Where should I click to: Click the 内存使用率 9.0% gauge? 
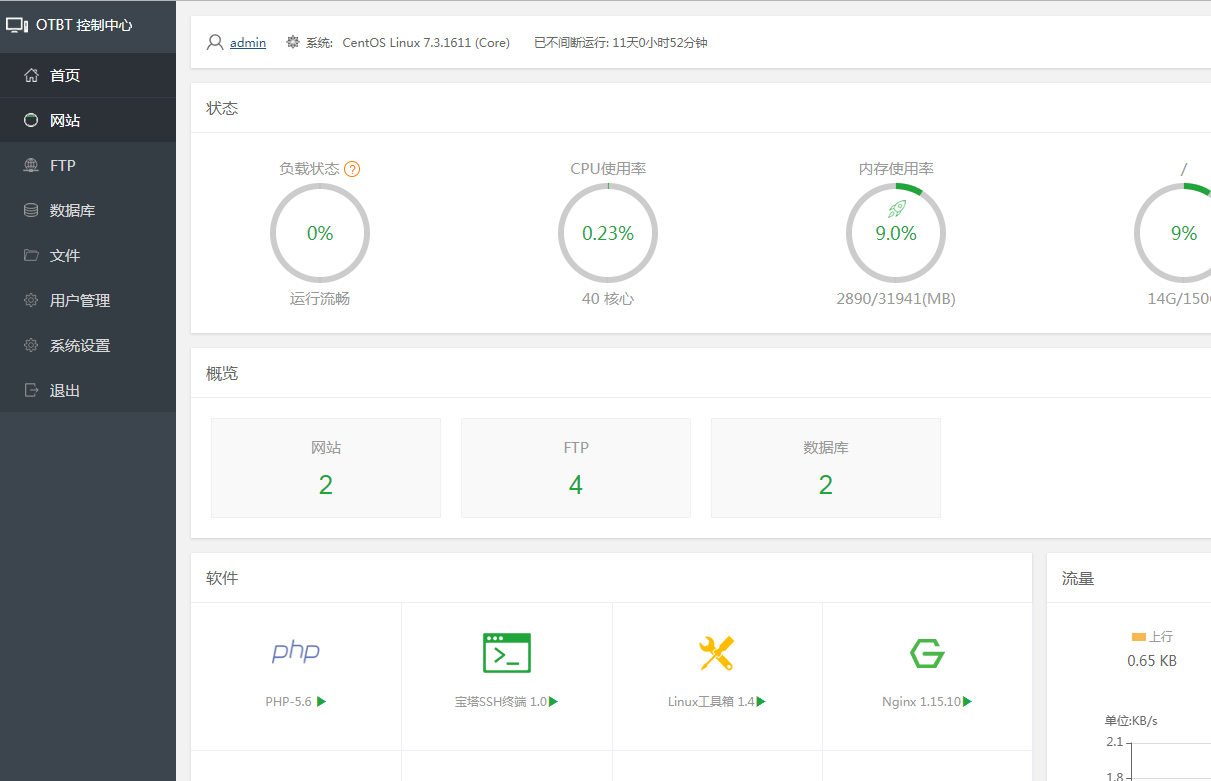[896, 233]
